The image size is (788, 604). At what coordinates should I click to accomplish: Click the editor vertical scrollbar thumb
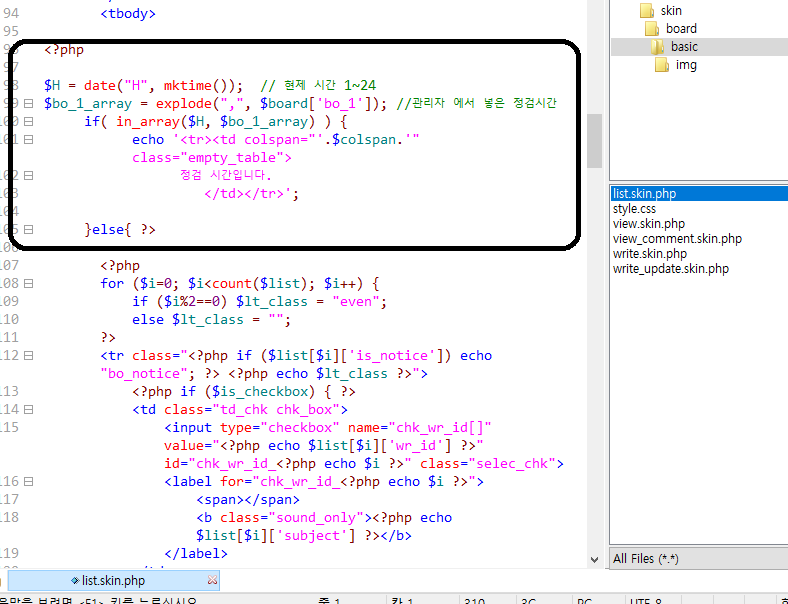coord(594,139)
